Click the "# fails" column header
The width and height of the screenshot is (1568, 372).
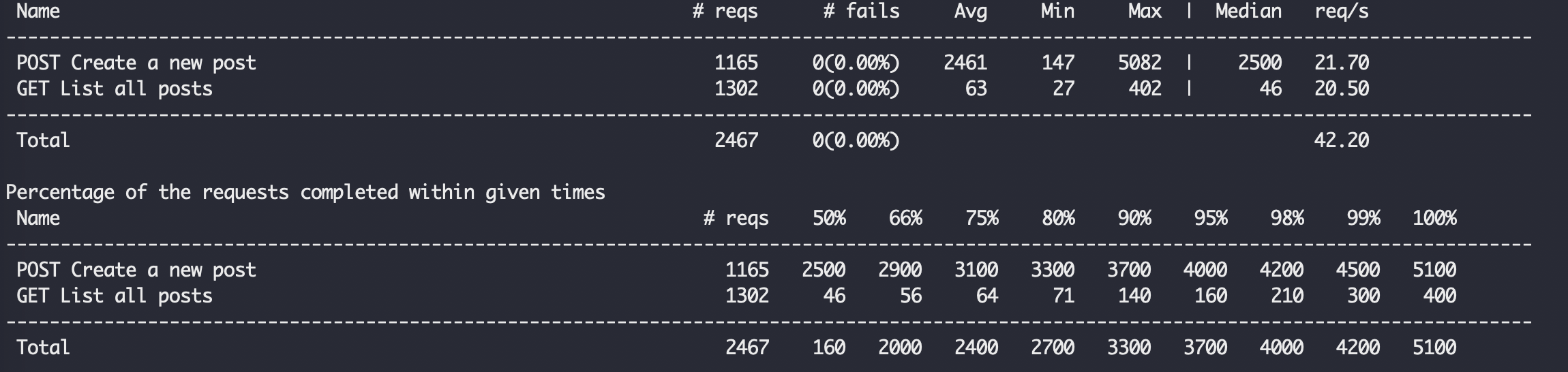pyautogui.click(x=862, y=12)
